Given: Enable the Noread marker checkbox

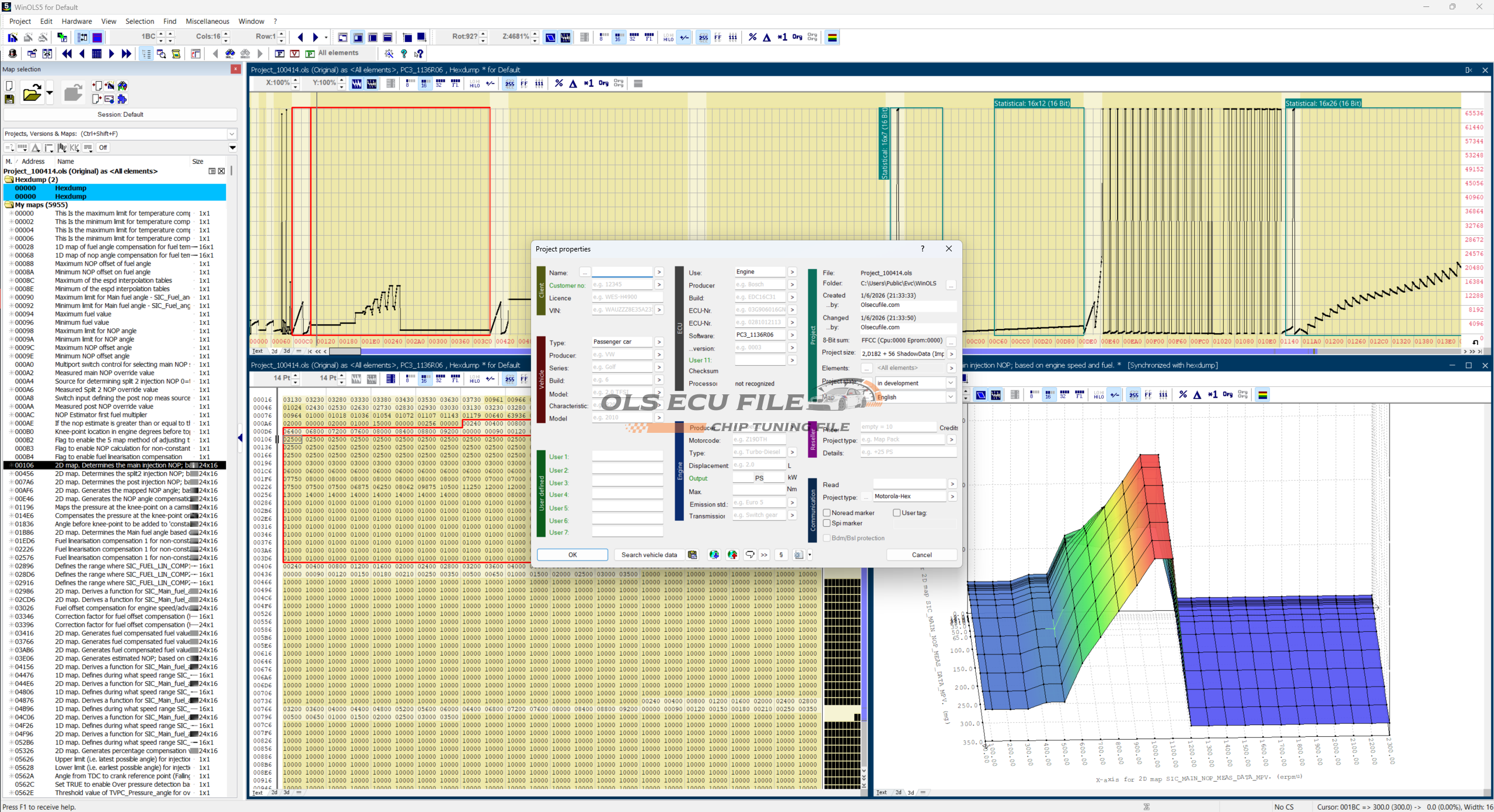Looking at the screenshot, I should click(x=827, y=513).
